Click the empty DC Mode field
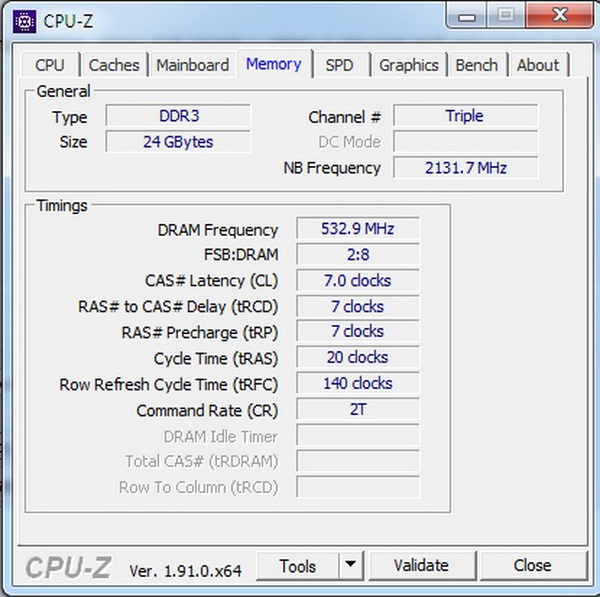 point(465,142)
